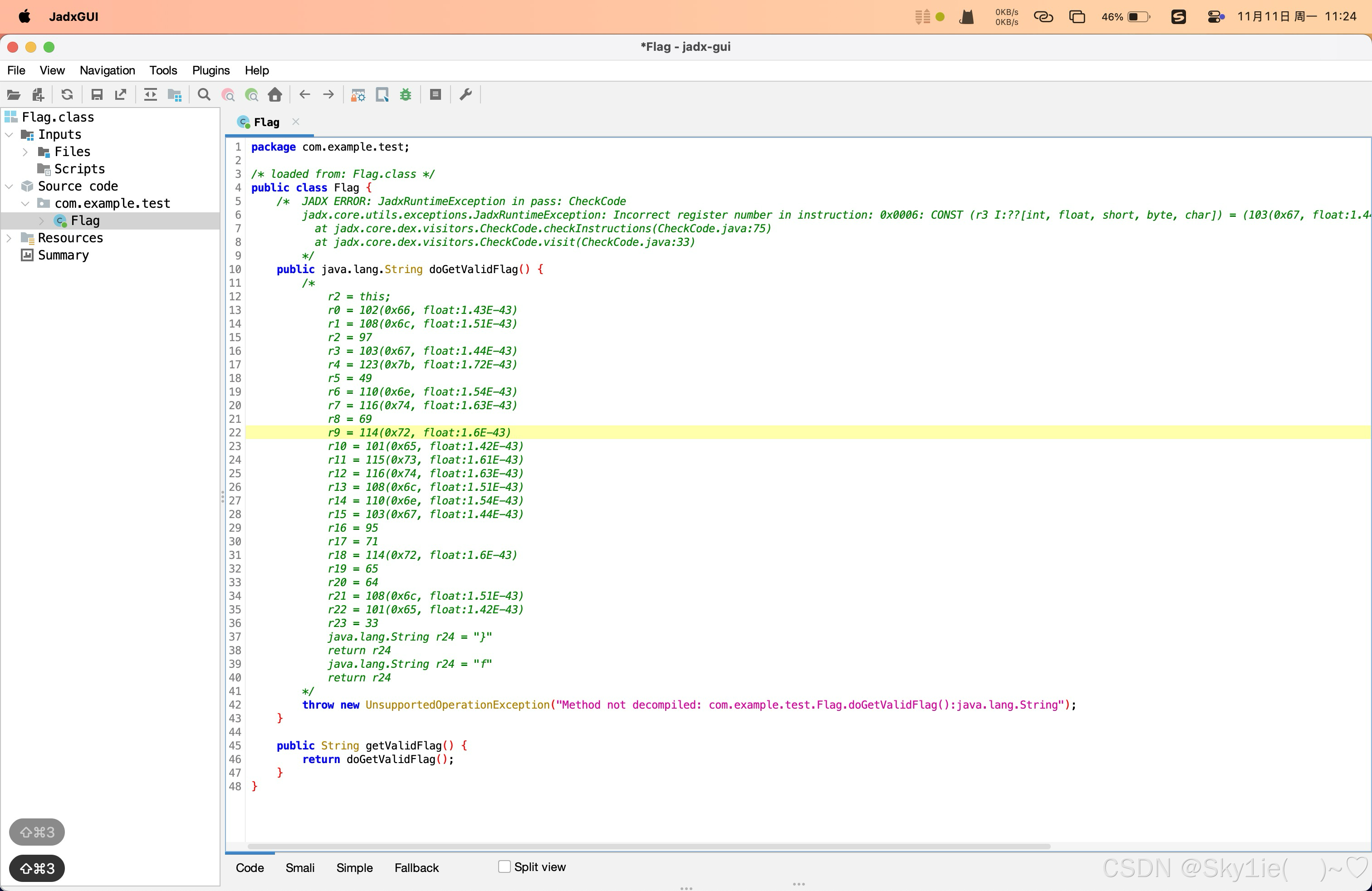Switch to the Smali tab
This screenshot has width=1372, height=891.
[x=300, y=867]
